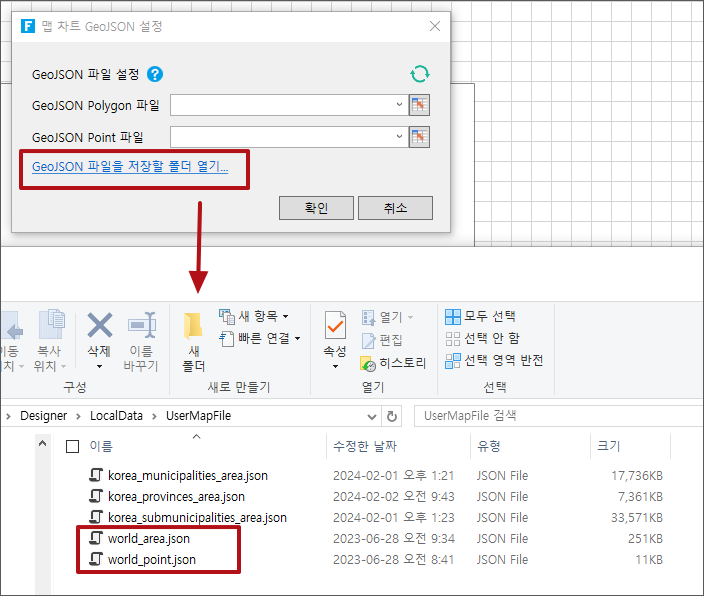Select the world_area.json file
704x596 pixels.
[x=148, y=539]
